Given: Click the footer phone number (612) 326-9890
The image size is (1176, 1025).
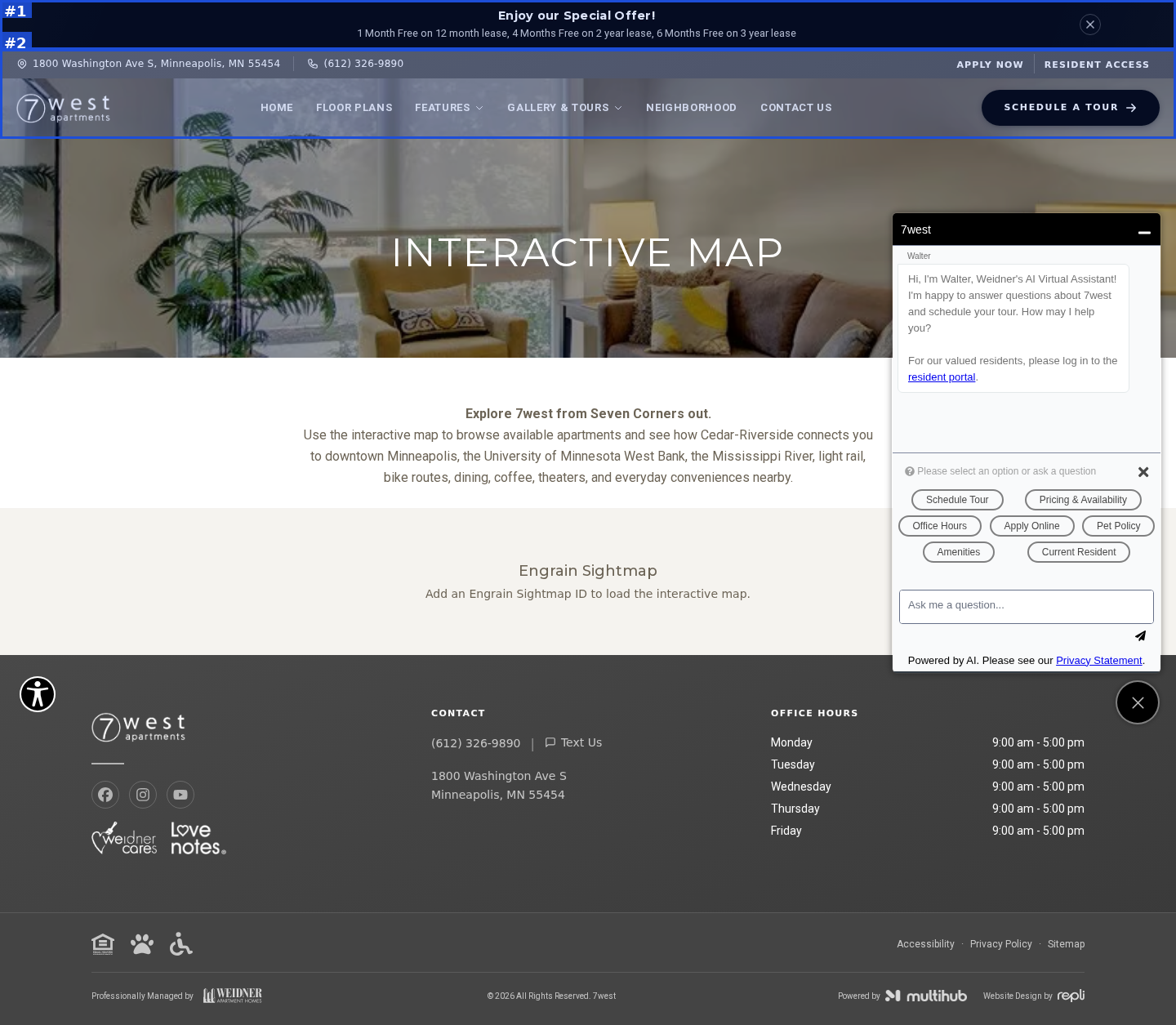Looking at the screenshot, I should coord(476,743).
